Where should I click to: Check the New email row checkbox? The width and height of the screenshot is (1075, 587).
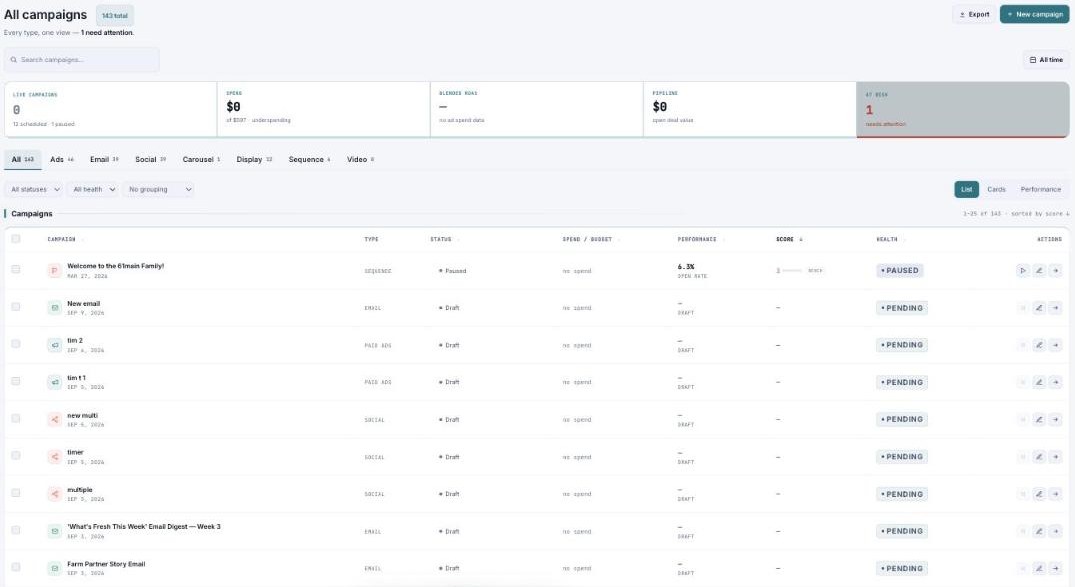click(x=16, y=307)
